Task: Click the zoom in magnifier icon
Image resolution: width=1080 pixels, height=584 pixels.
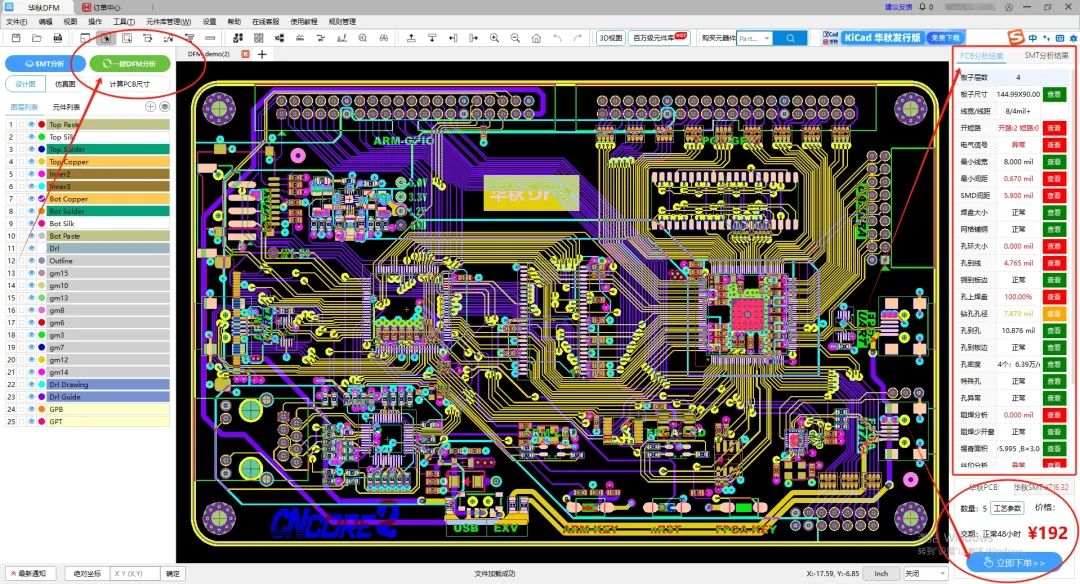Action: click(x=495, y=38)
